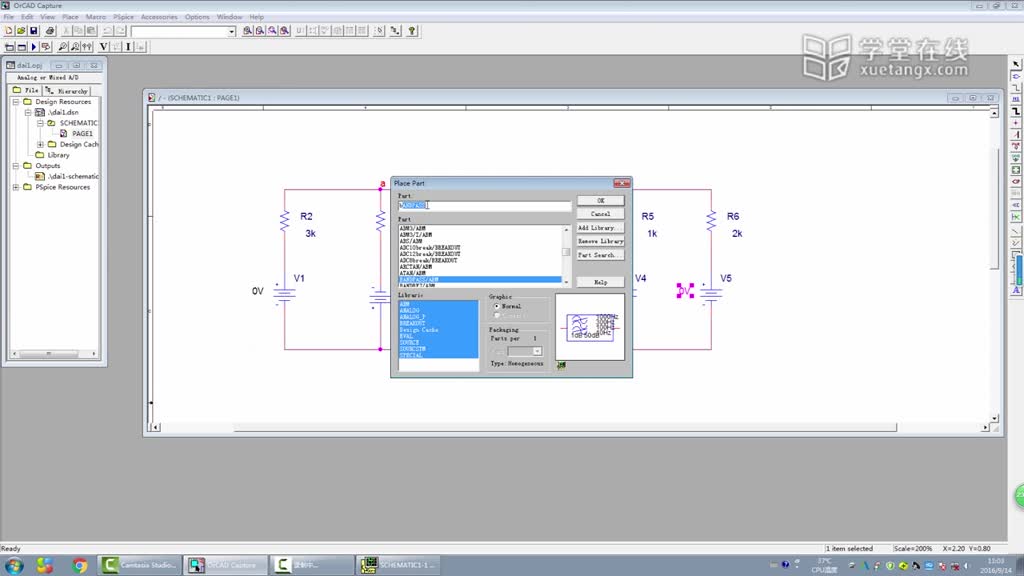Click the View Simulation Results icon
Viewport: 1024px width, 576px height.
click(x=46, y=46)
